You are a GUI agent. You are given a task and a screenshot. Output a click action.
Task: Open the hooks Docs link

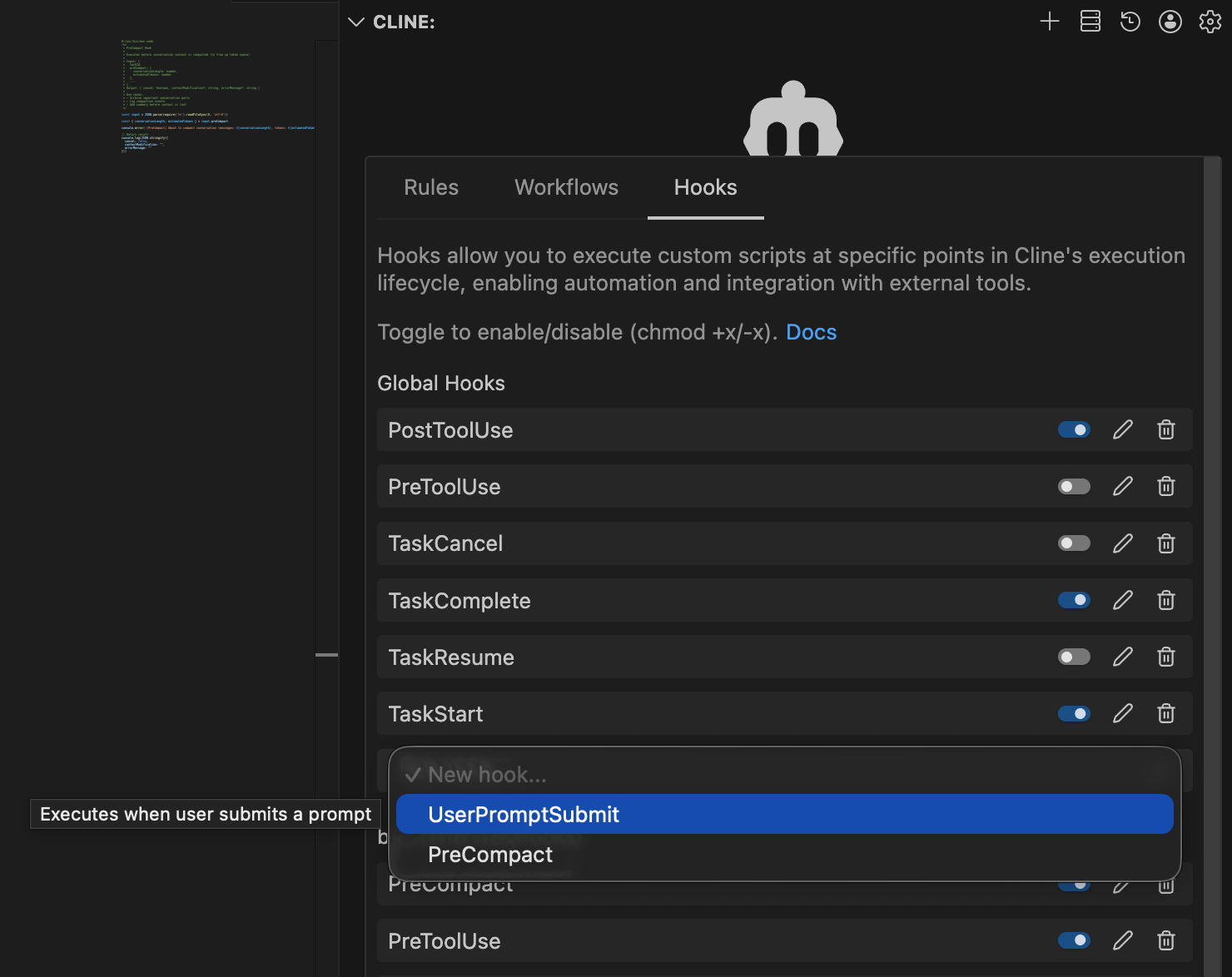click(811, 331)
